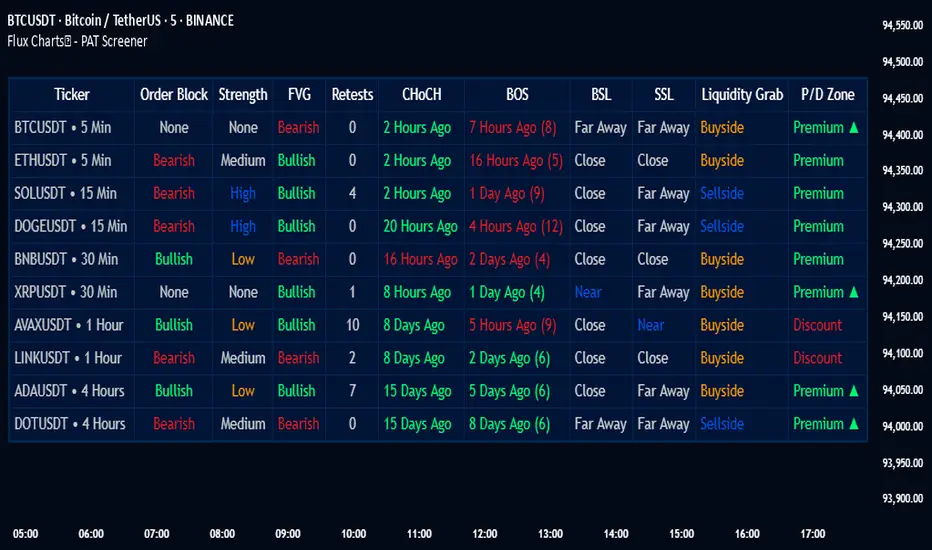Select the Liquidity Grab column header

(x=741, y=94)
